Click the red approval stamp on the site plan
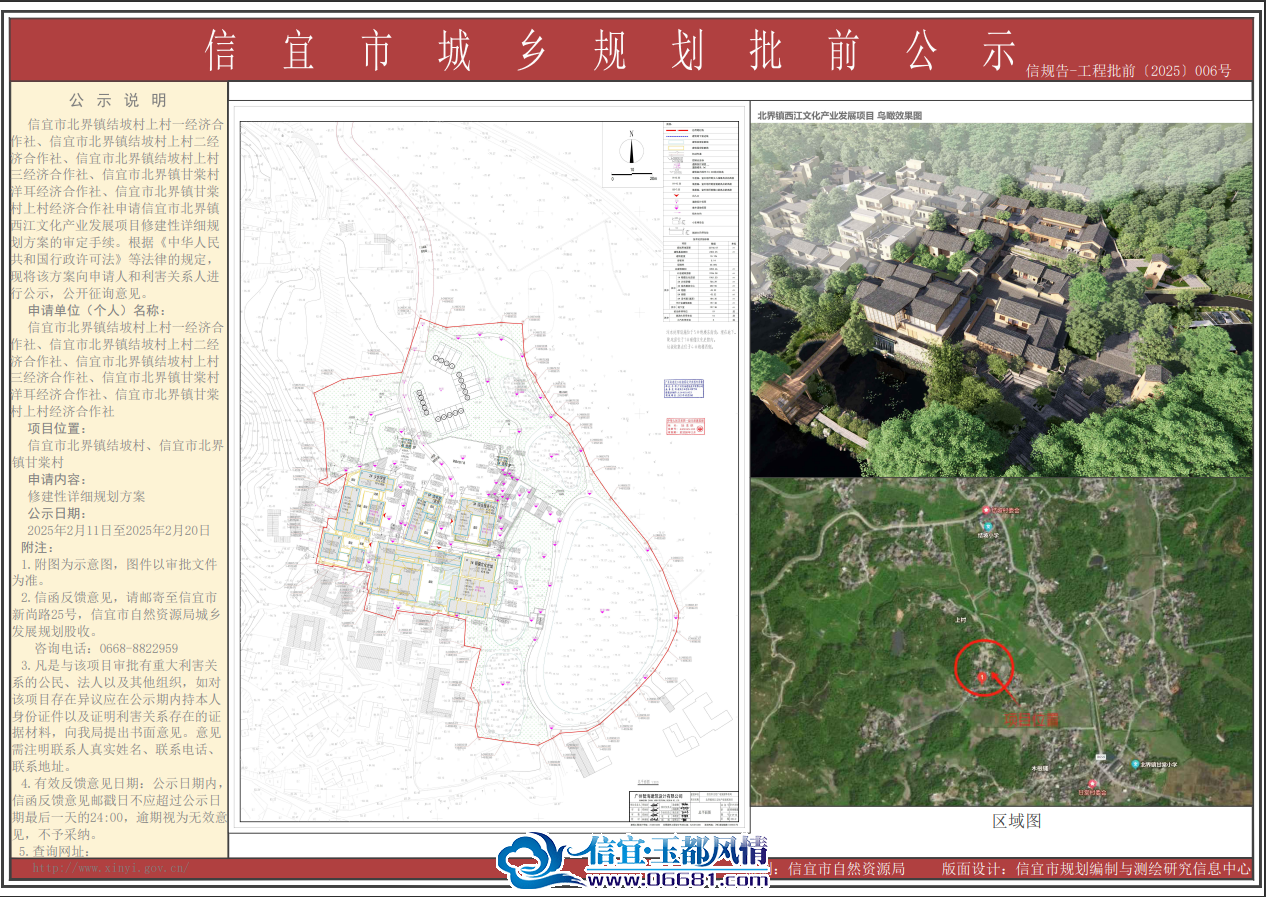The height and width of the screenshot is (897, 1266). [686, 425]
